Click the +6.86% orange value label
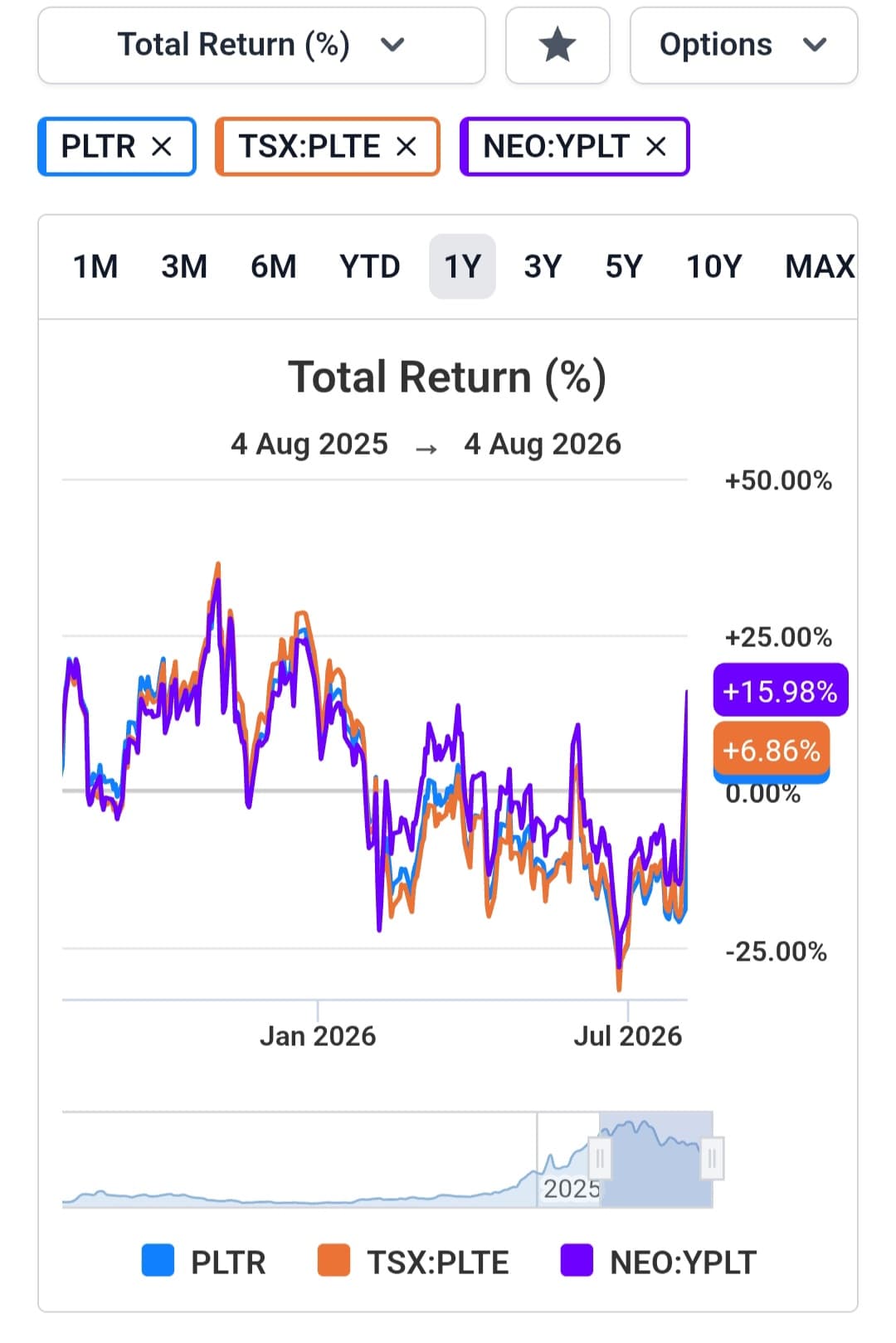This screenshot has height=1343, width=896. pyautogui.click(x=772, y=751)
